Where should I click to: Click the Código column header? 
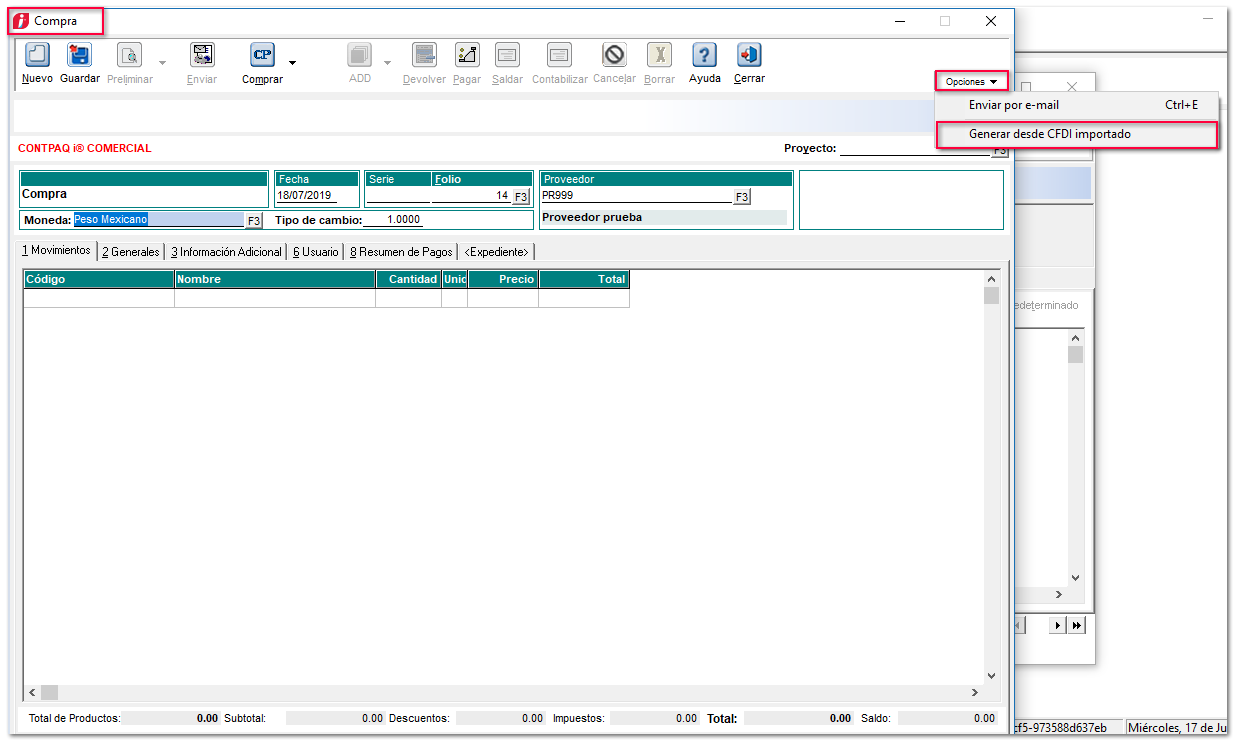coord(99,280)
